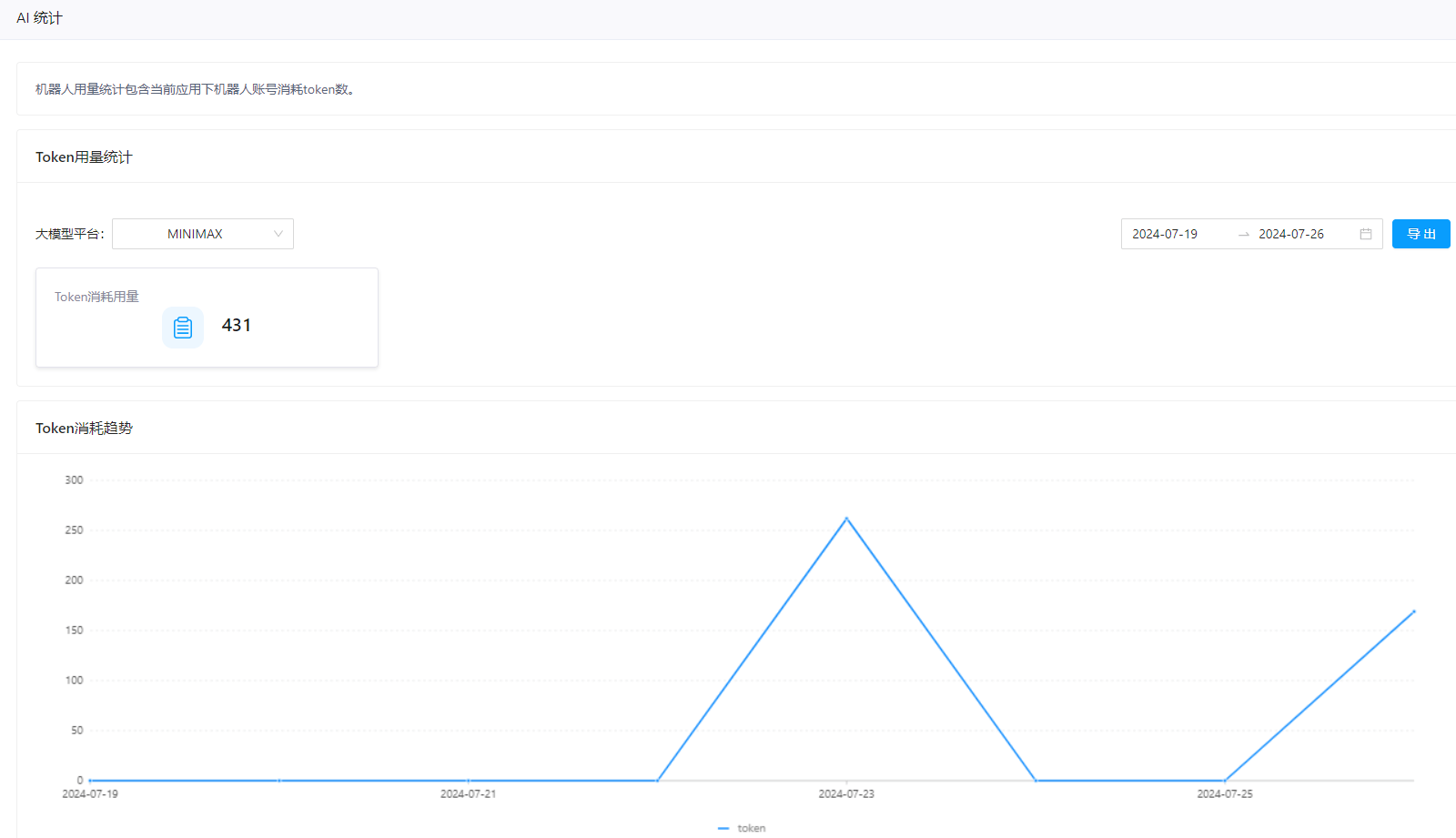
Task: Click the clipboard icon in Token消耗用量 card
Action: coord(183,328)
